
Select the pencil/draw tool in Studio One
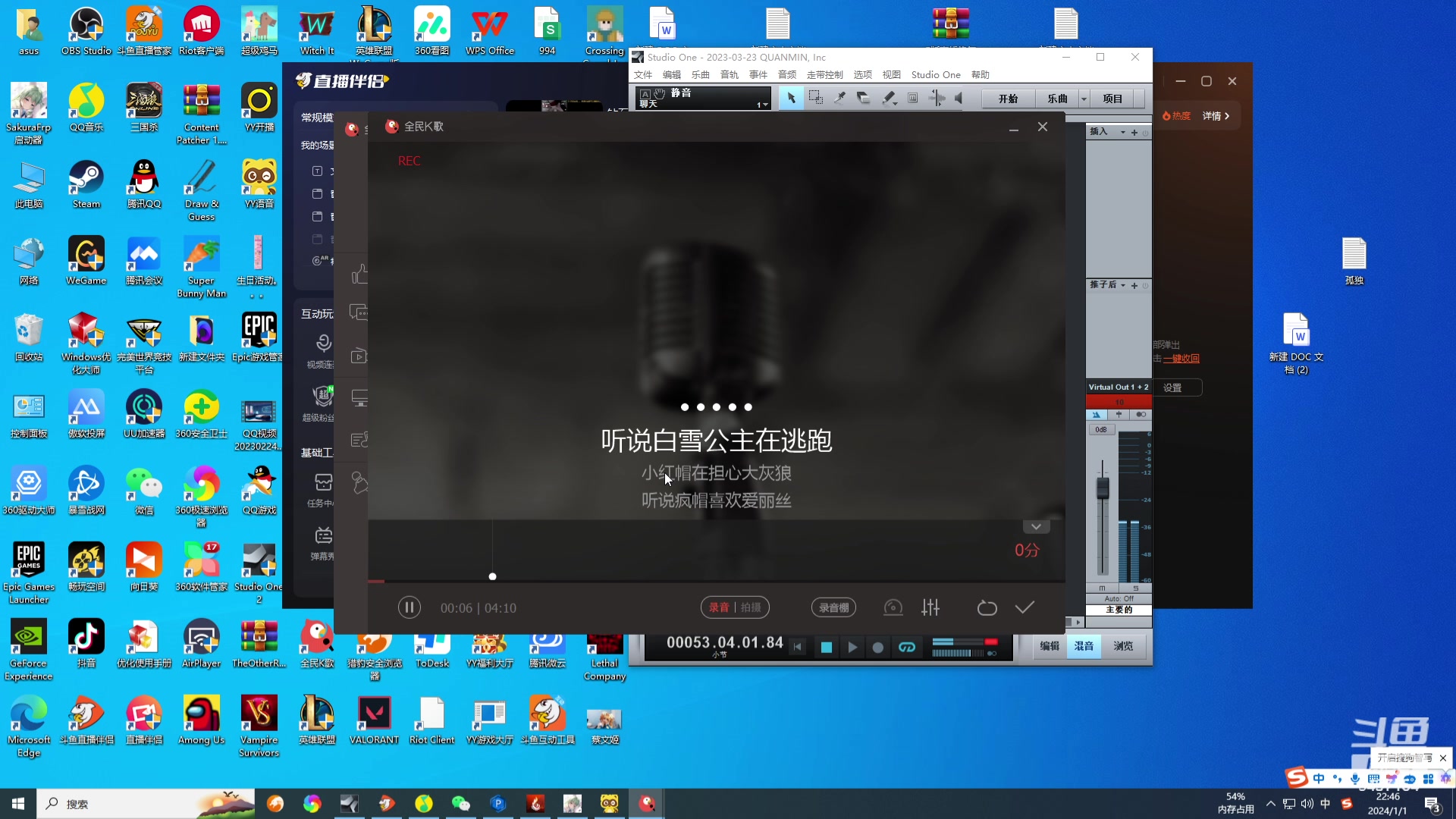[888, 98]
